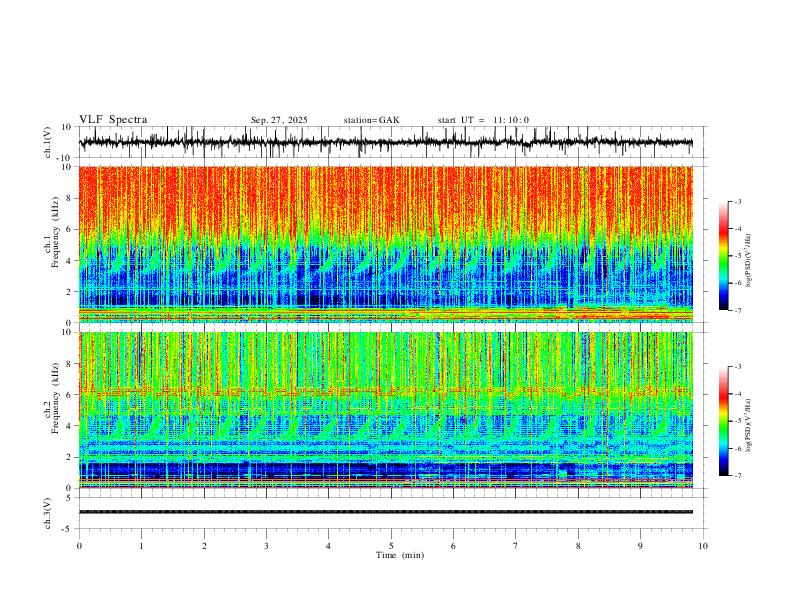
Task: Click the ch.2 colorbar 'log(PSD)(V²/Hz)' label
Action: (x=748, y=425)
